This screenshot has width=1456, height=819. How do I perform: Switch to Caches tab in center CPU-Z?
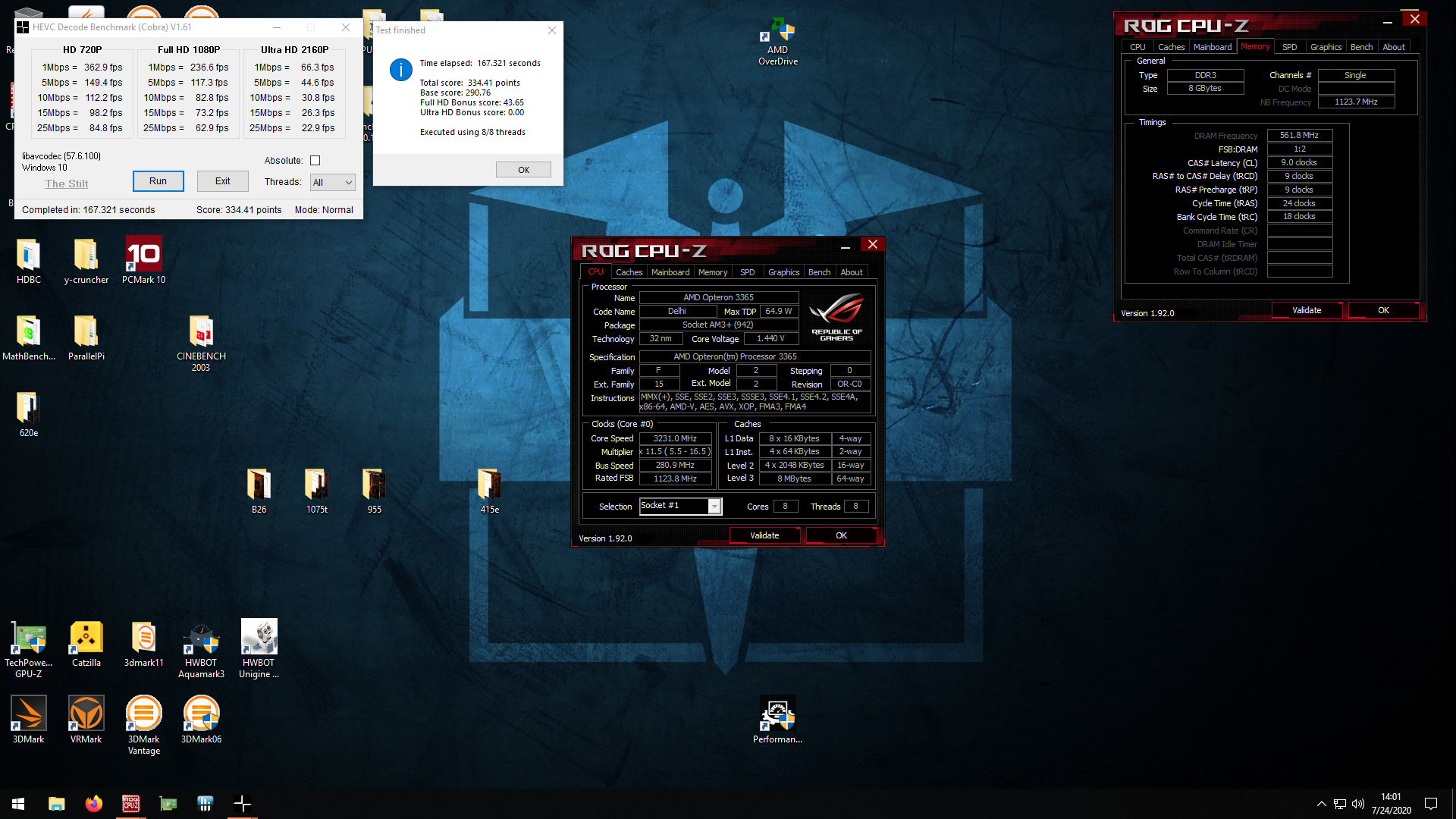(629, 272)
